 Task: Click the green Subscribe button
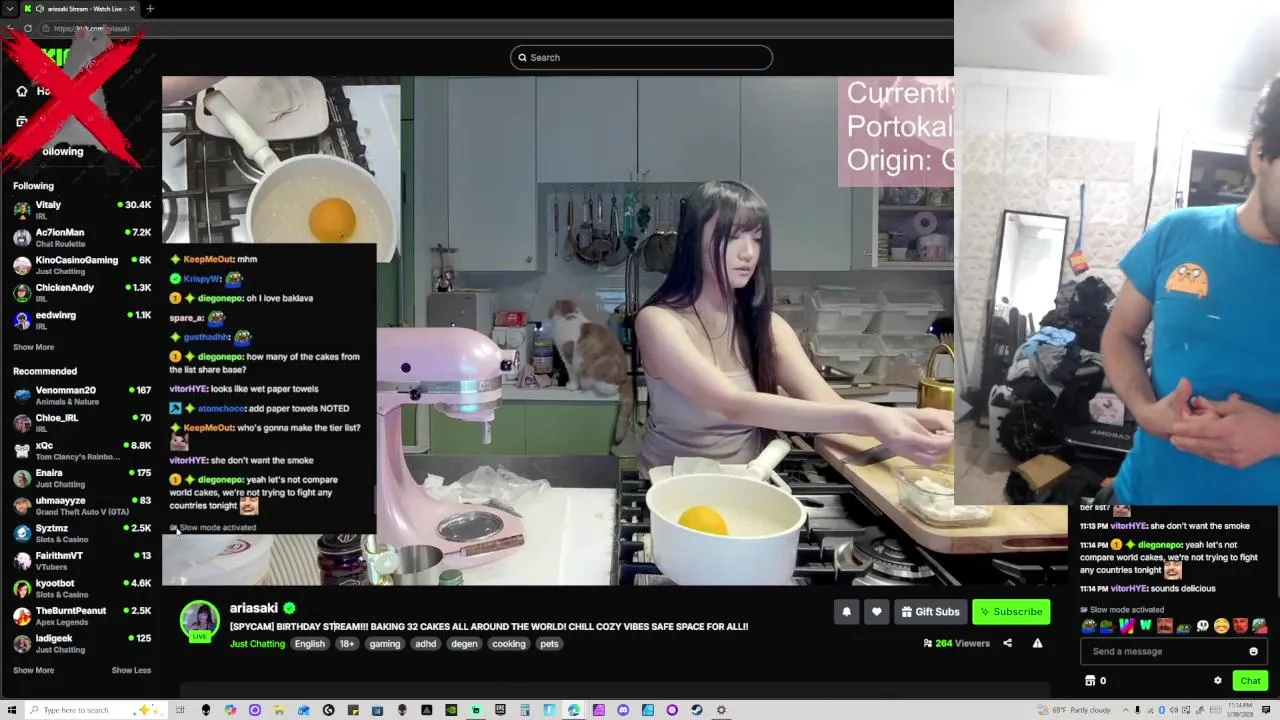coord(1011,612)
